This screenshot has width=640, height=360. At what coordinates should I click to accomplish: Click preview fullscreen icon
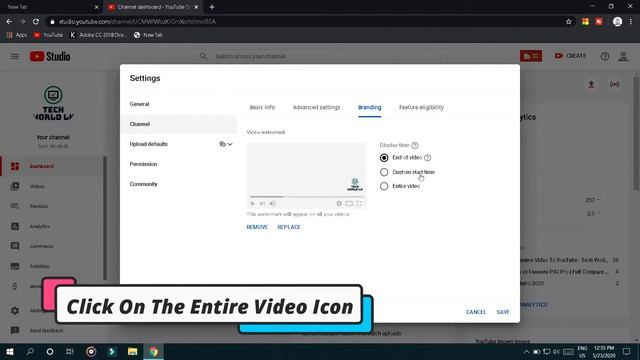pos(359,203)
